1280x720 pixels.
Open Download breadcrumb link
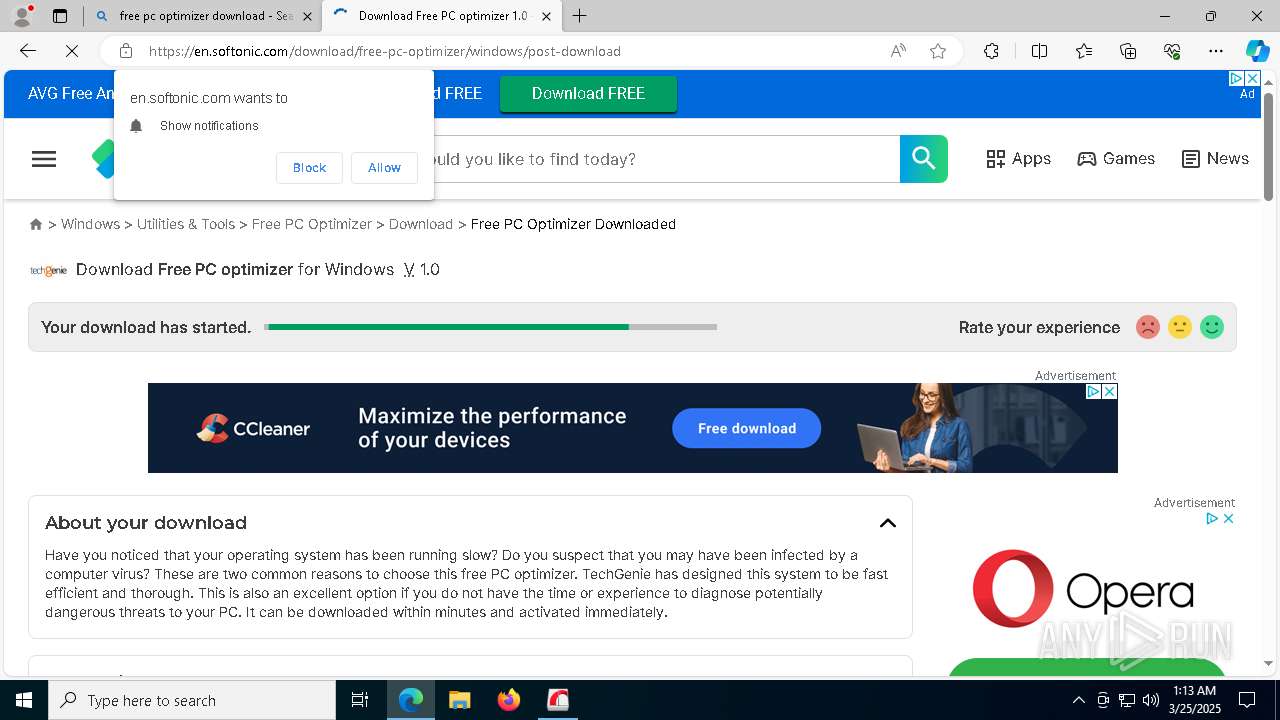pos(421,224)
